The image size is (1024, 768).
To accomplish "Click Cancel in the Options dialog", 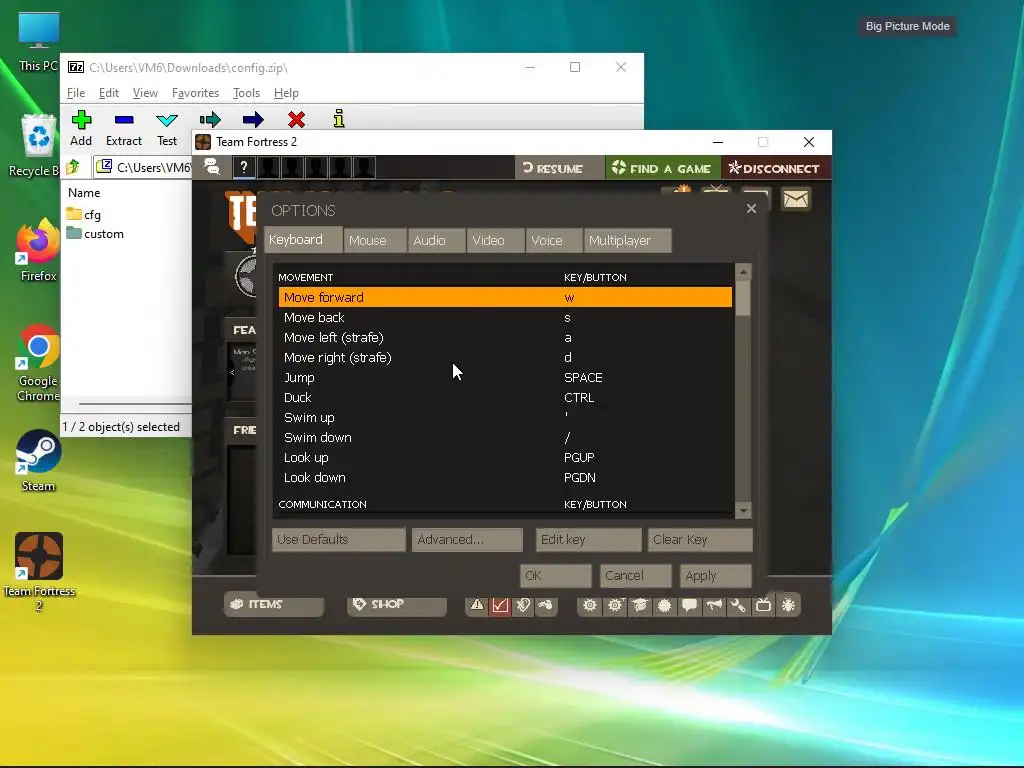I will pyautogui.click(x=635, y=576).
